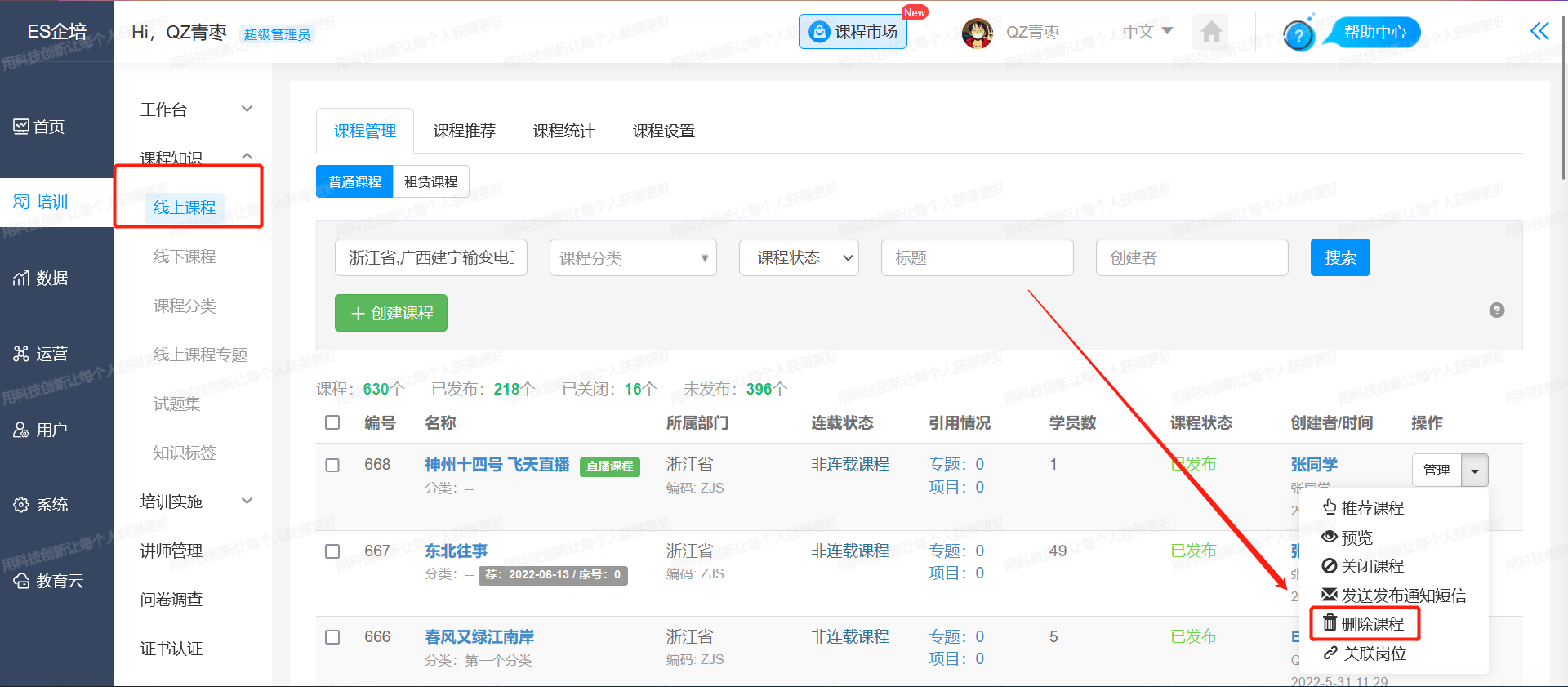Open 教育云 in the left sidebar

[x=48, y=581]
